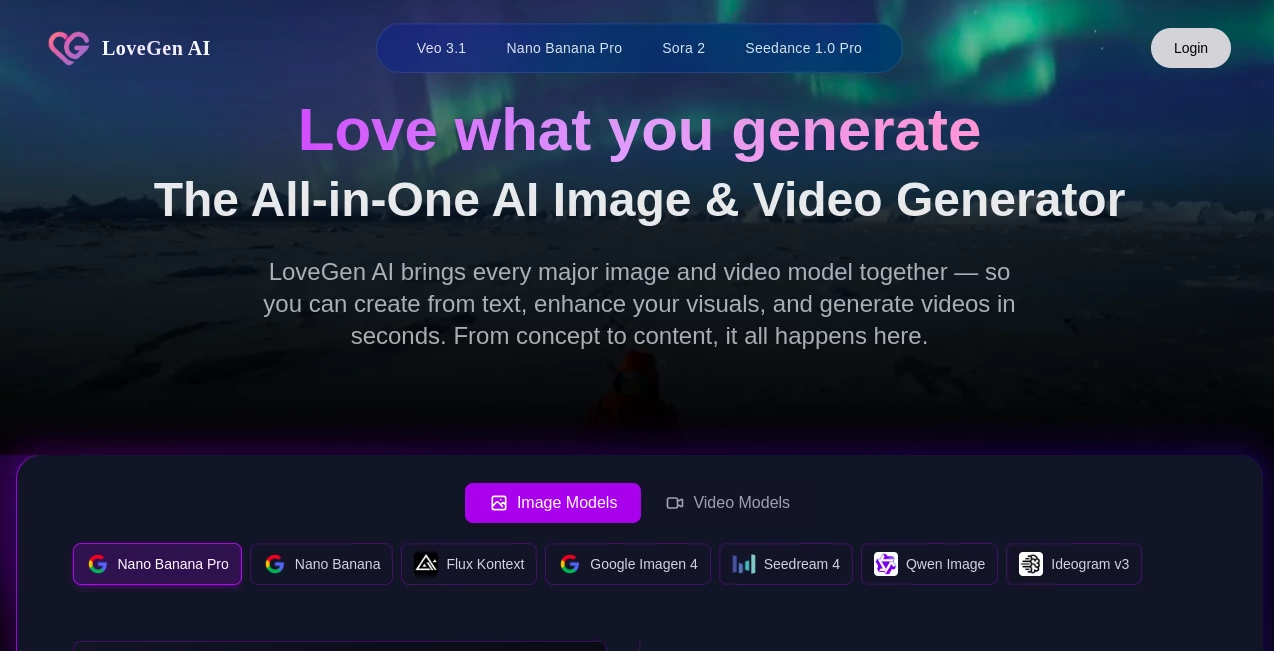Click the Login button
1274x651 pixels.
coord(1190,48)
